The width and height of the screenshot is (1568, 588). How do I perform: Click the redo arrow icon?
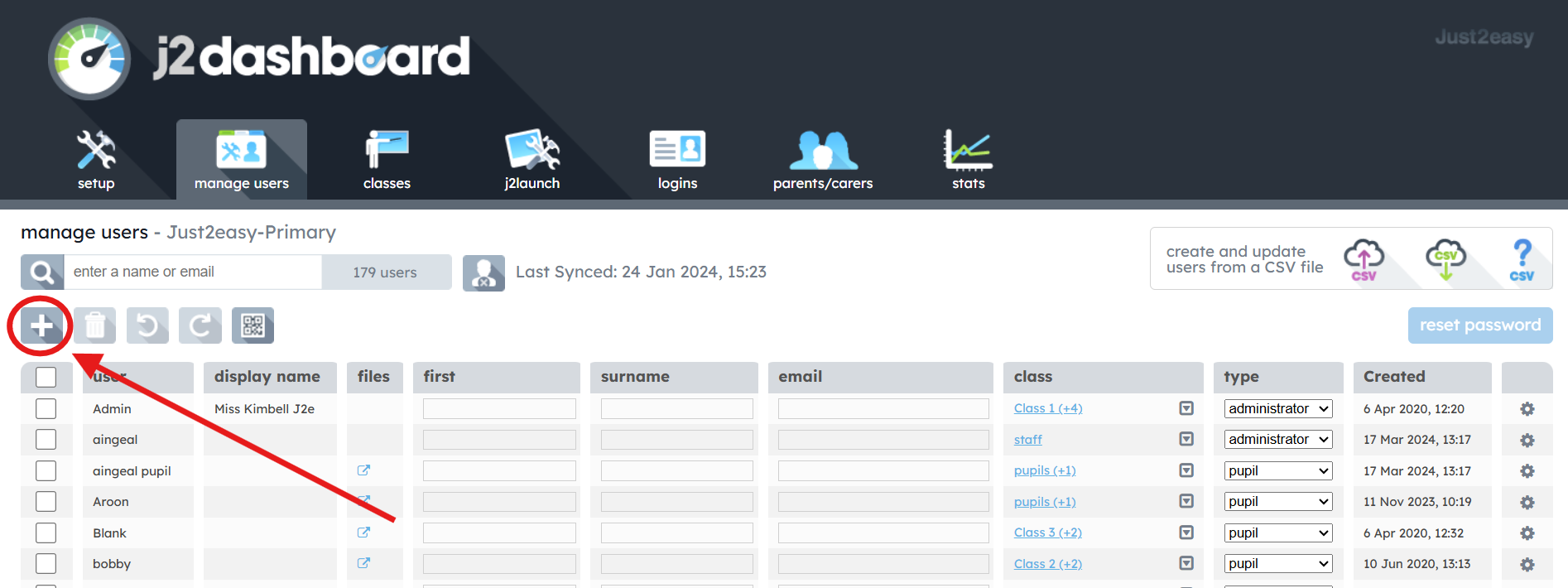click(x=200, y=325)
